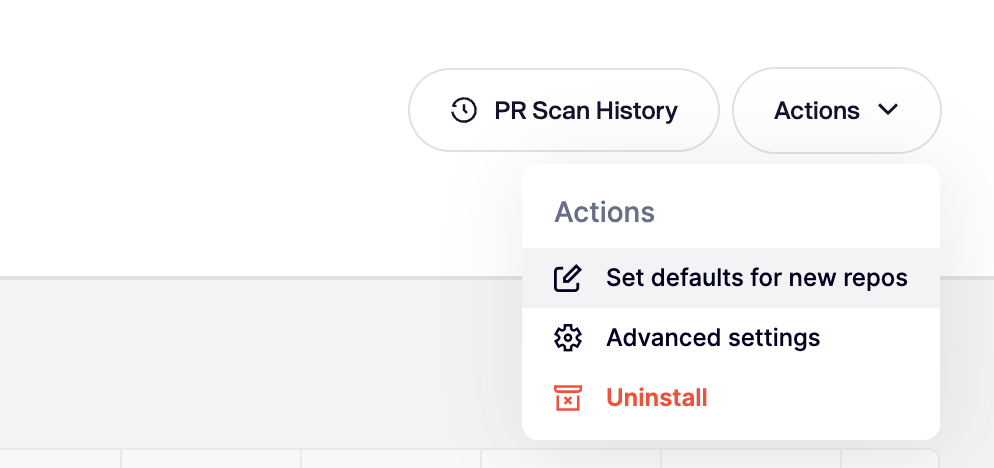Click the gray 'Actions' menu header label

[x=604, y=212]
